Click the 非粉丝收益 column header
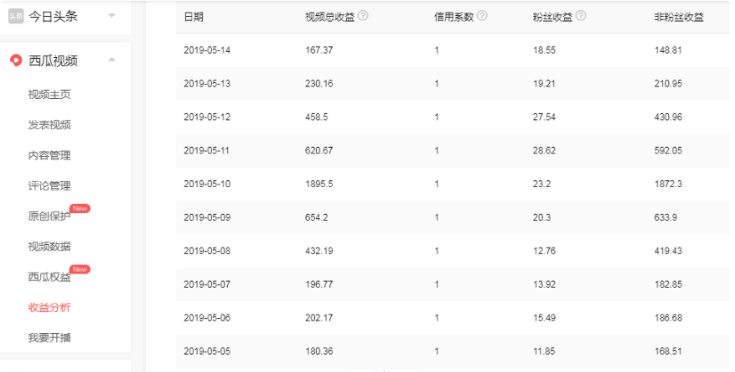 tap(679, 17)
